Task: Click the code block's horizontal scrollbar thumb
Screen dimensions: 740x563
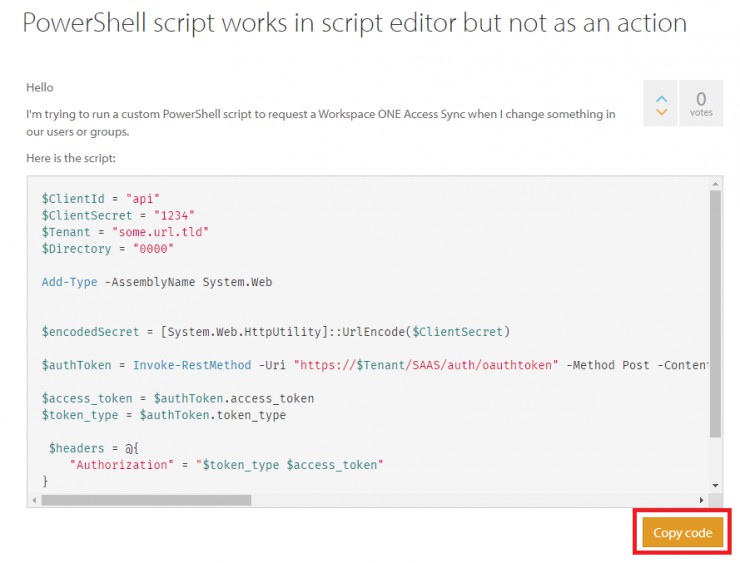Action: click(146, 500)
